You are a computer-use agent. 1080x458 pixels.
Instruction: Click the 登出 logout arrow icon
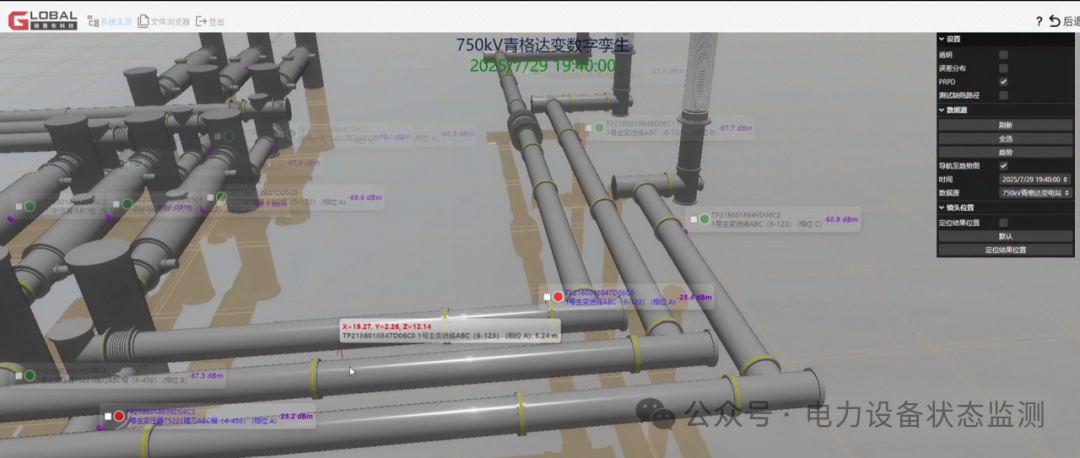coord(201,21)
